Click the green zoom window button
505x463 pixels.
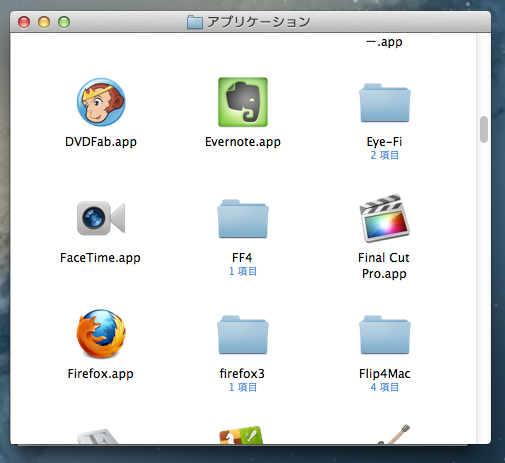tap(64, 22)
